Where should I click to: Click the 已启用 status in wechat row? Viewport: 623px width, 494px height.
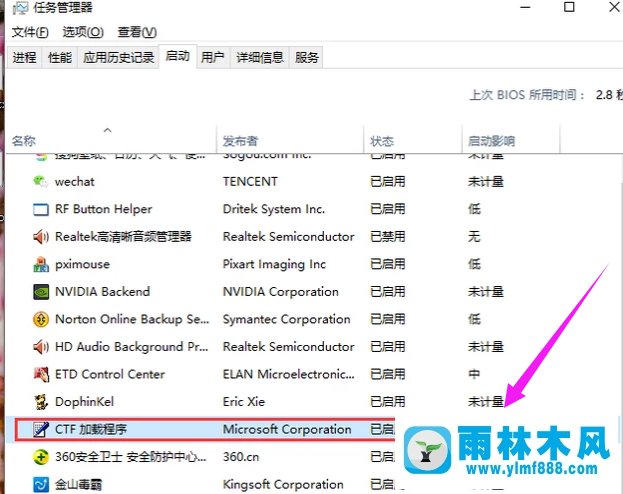[x=387, y=182]
